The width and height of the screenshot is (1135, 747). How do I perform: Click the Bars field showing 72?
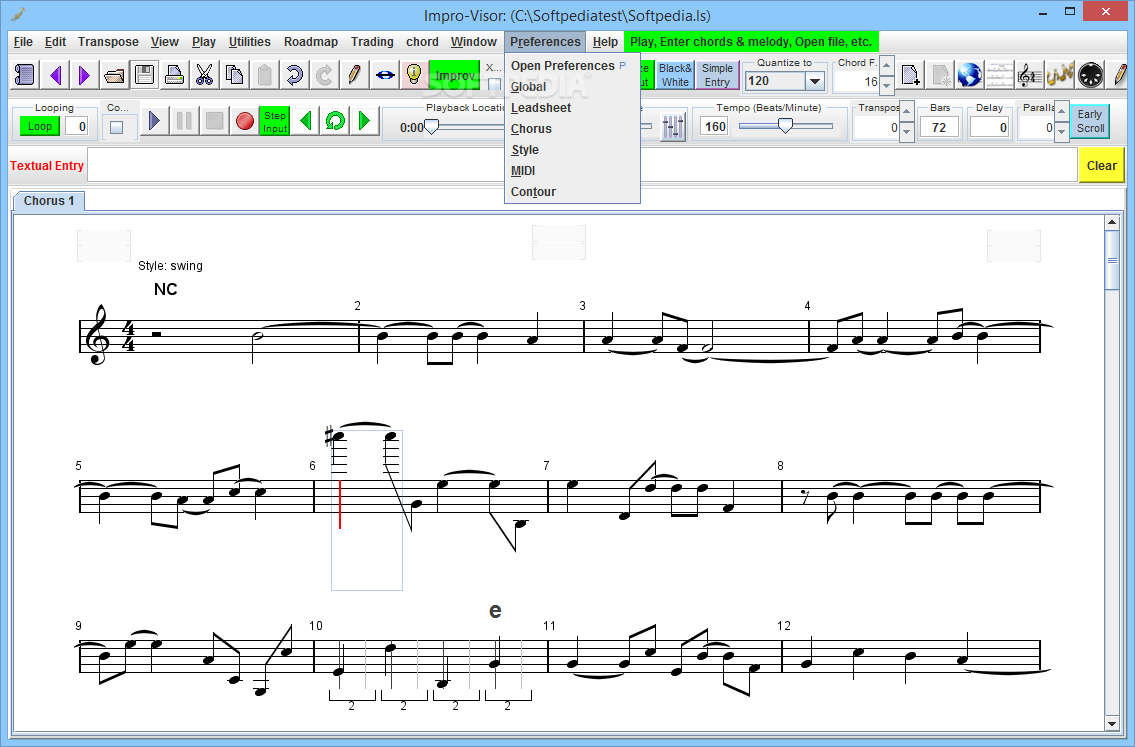point(940,127)
